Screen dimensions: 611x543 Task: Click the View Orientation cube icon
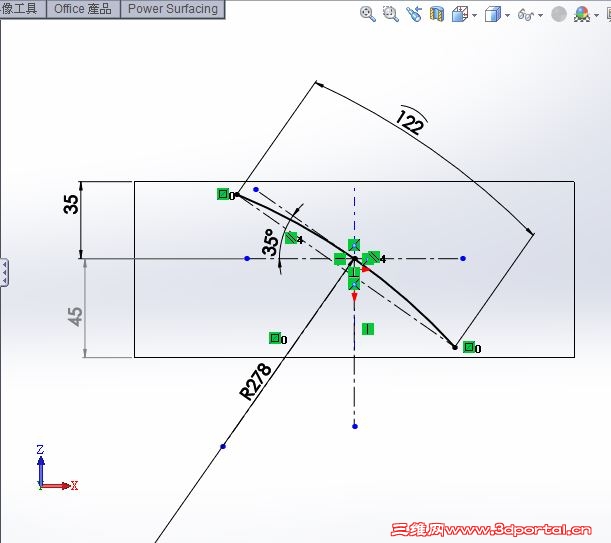point(460,14)
